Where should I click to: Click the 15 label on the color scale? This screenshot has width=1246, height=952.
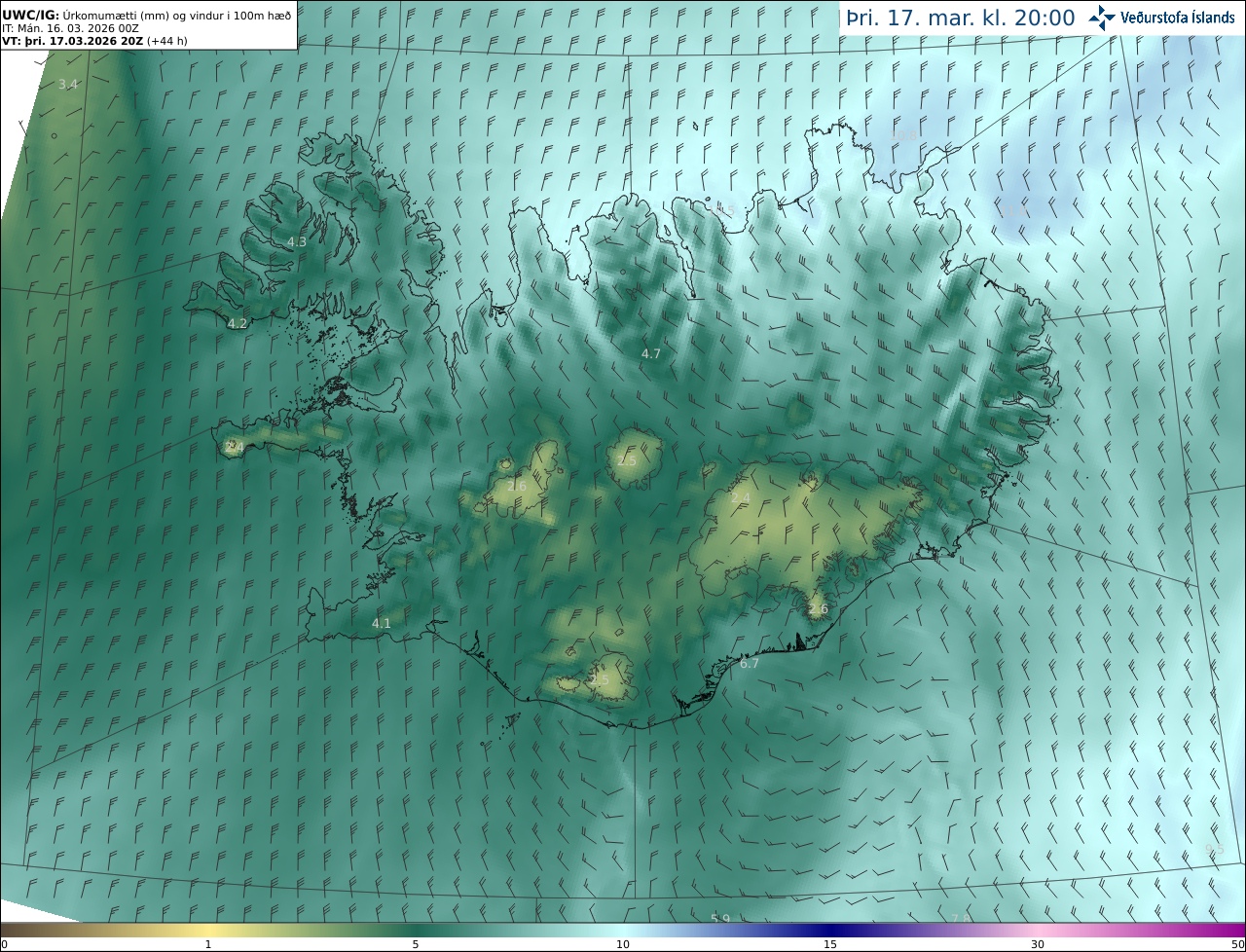click(830, 944)
